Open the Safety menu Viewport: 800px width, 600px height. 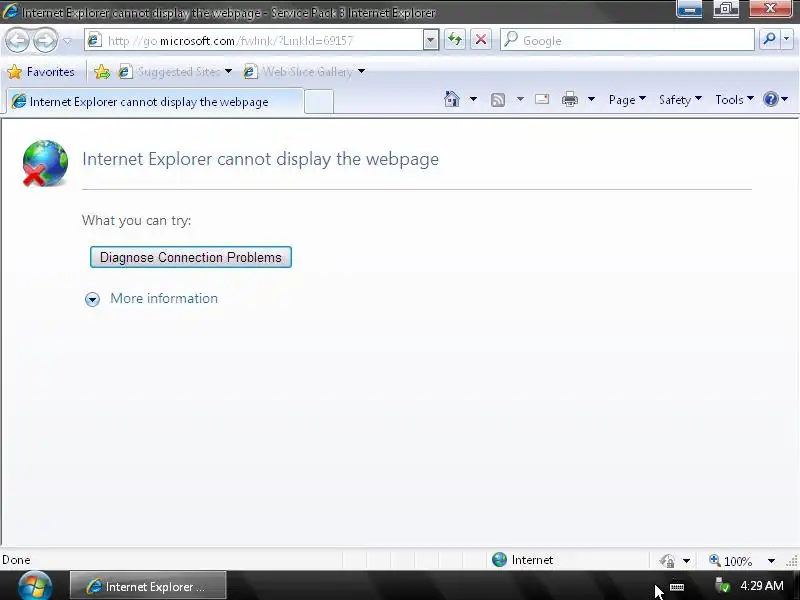coord(680,99)
